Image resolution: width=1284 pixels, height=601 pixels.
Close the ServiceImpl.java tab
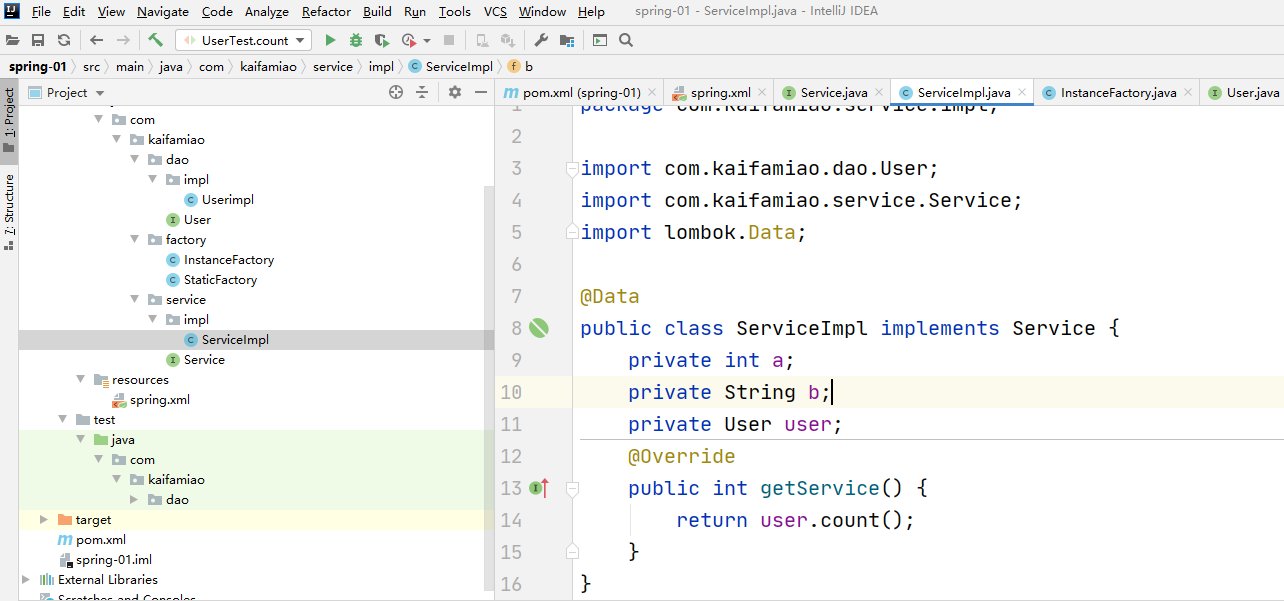point(1022,93)
